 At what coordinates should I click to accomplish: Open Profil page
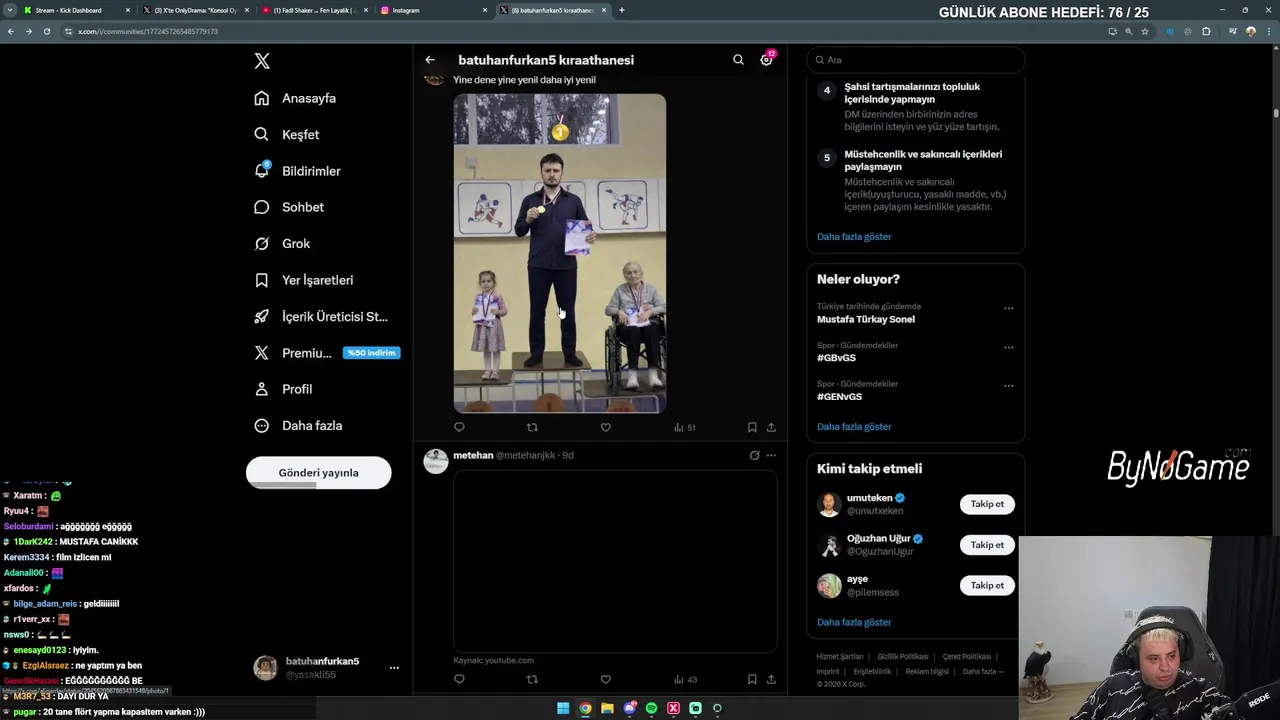(283, 389)
